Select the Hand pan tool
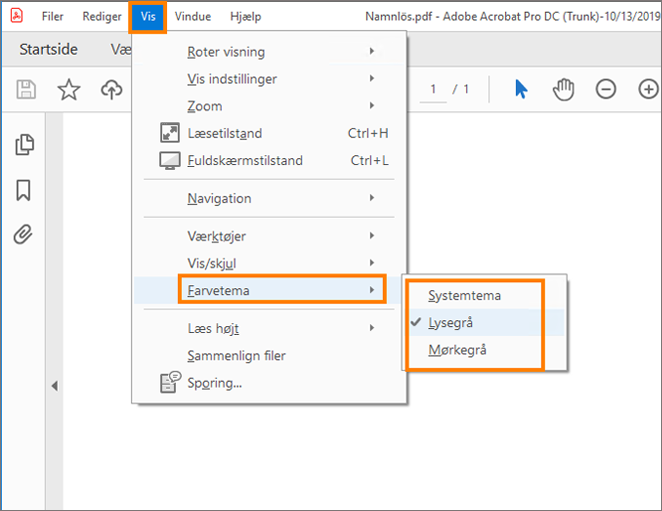The height and width of the screenshot is (511, 662). click(564, 89)
